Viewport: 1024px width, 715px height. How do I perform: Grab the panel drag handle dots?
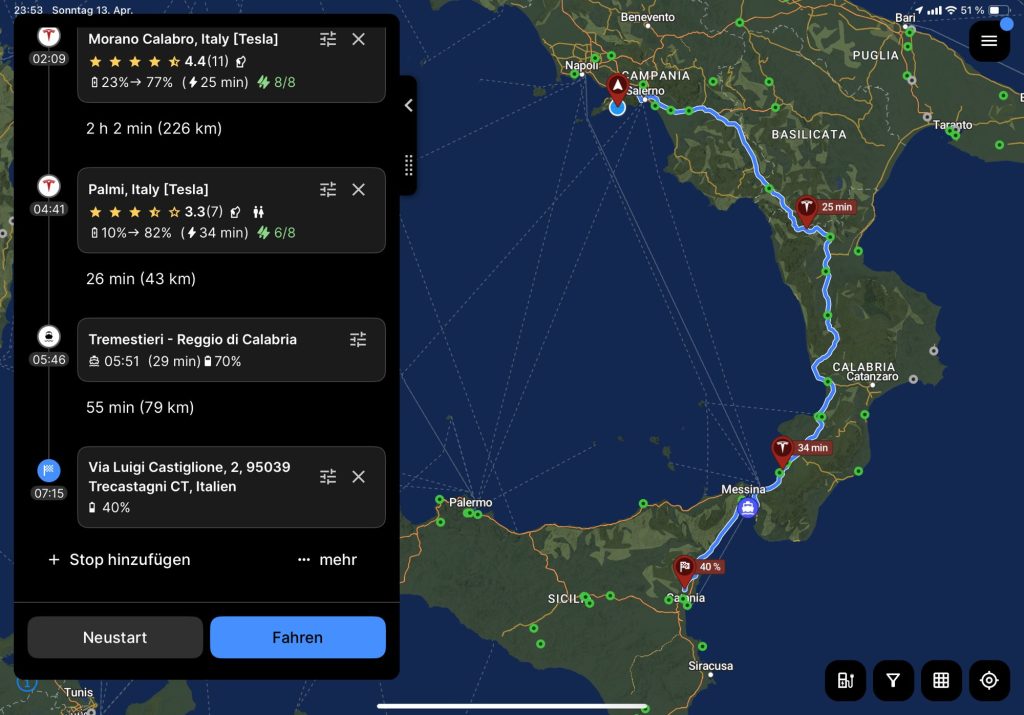(x=409, y=165)
